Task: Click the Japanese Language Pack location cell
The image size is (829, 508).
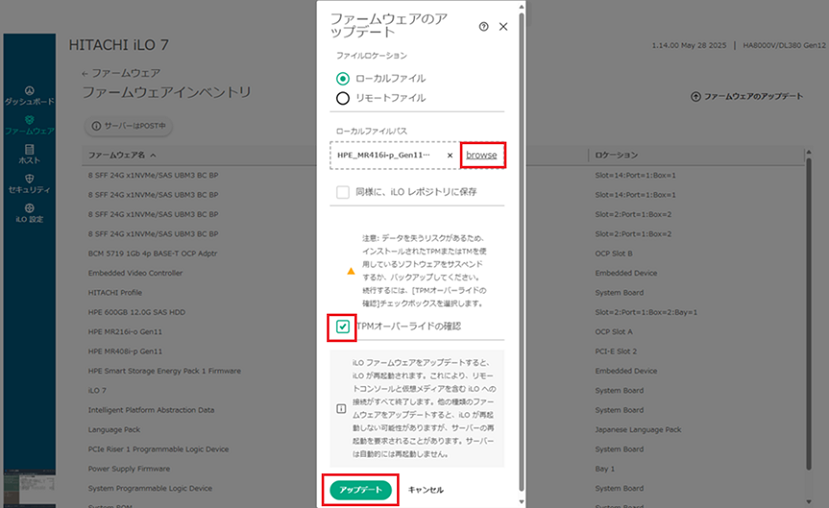Action: pos(638,430)
